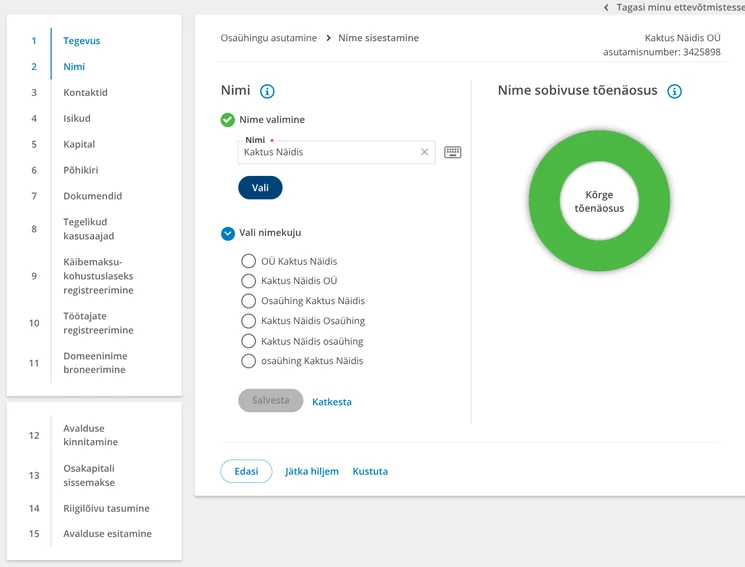The height and width of the screenshot is (567, 745).
Task: Open Avalduse esitamine step
Action: tap(107, 534)
